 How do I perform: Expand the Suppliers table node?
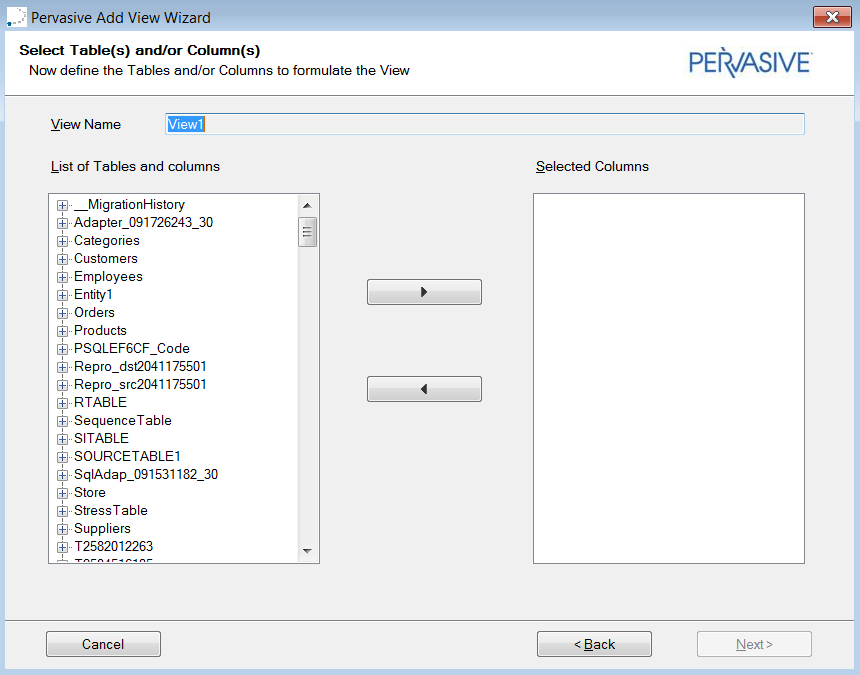tap(63, 529)
